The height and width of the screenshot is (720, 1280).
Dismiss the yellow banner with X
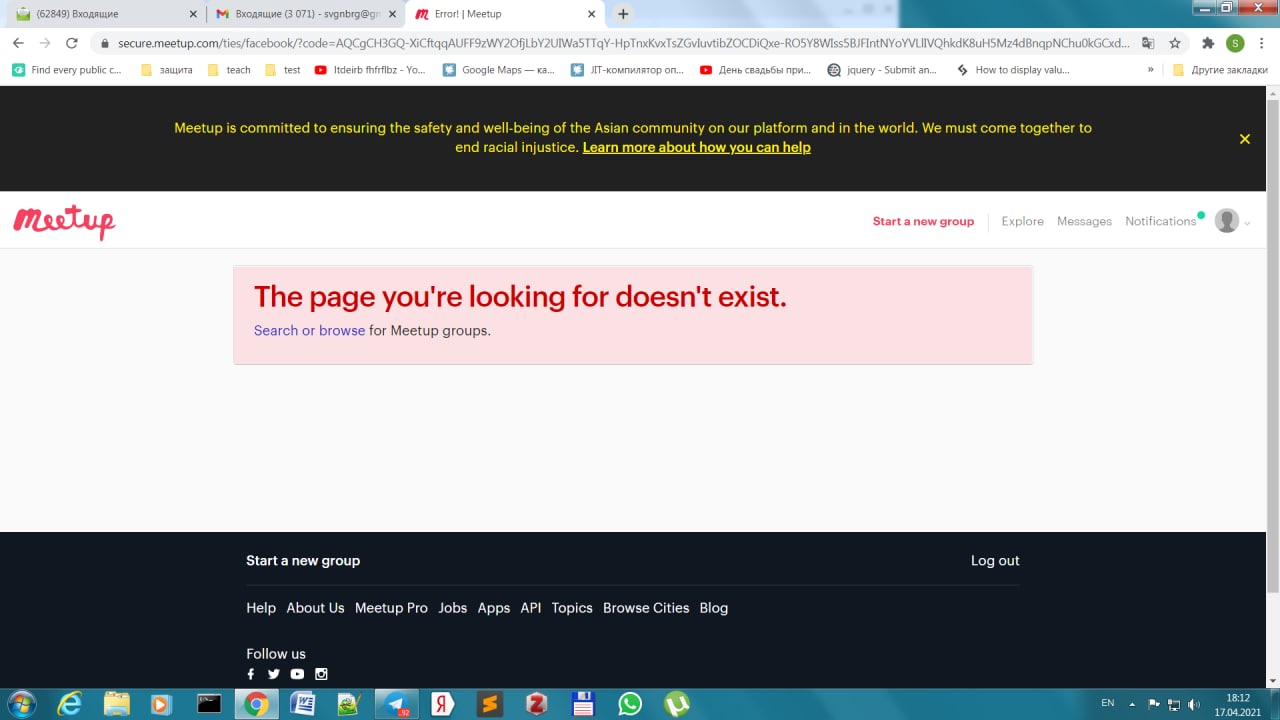click(x=1245, y=139)
